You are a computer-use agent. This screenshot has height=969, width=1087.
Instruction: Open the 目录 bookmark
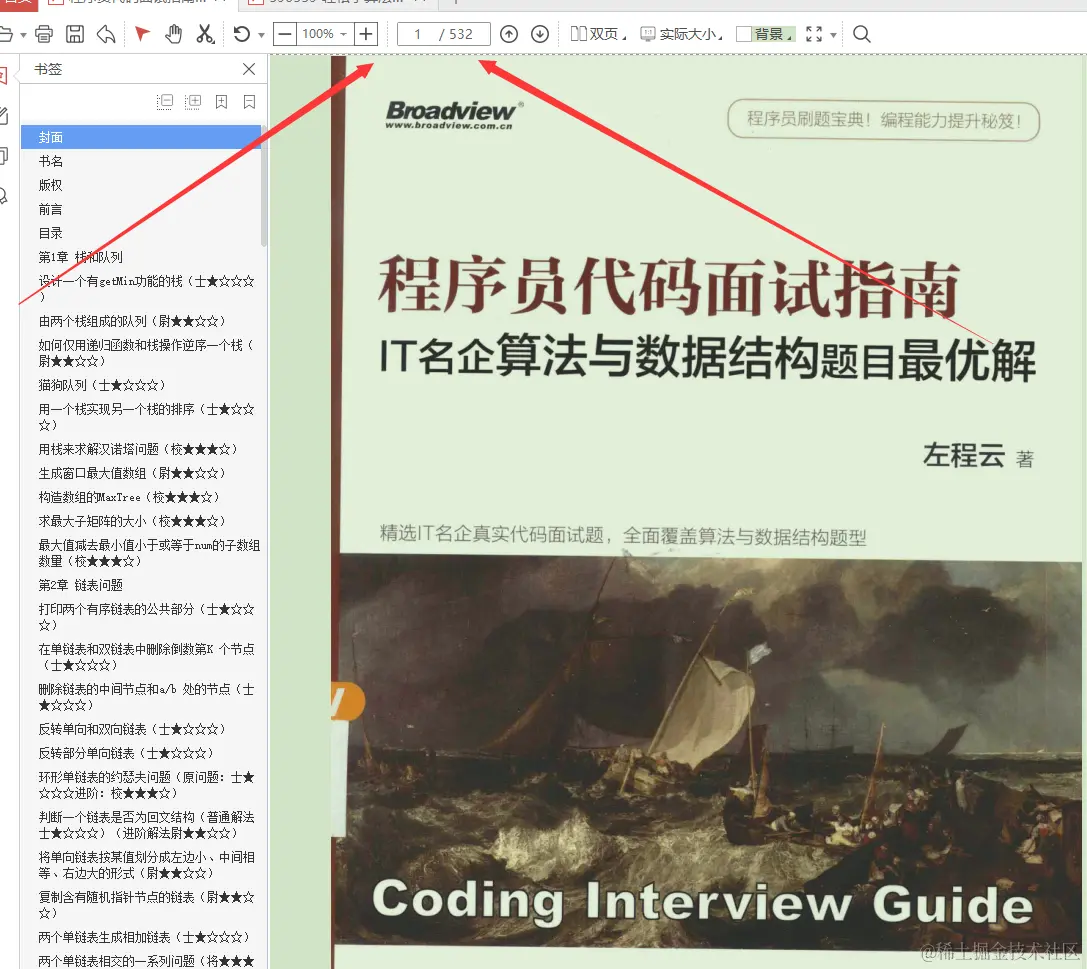(51, 233)
